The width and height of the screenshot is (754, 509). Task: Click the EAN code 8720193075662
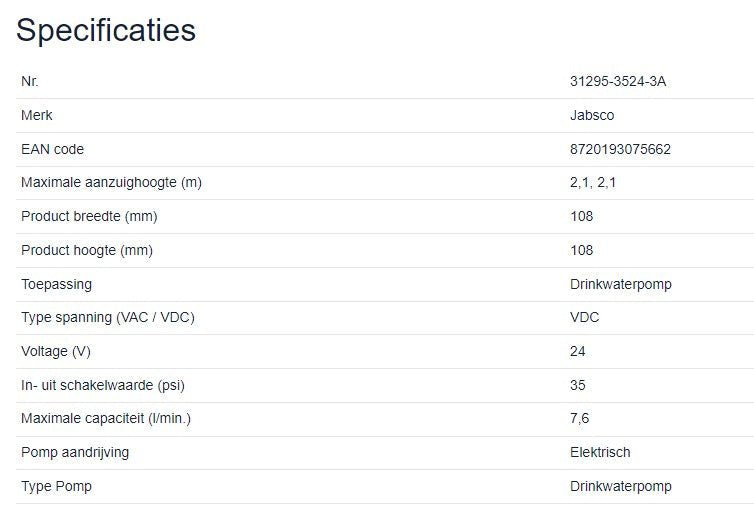(620, 149)
